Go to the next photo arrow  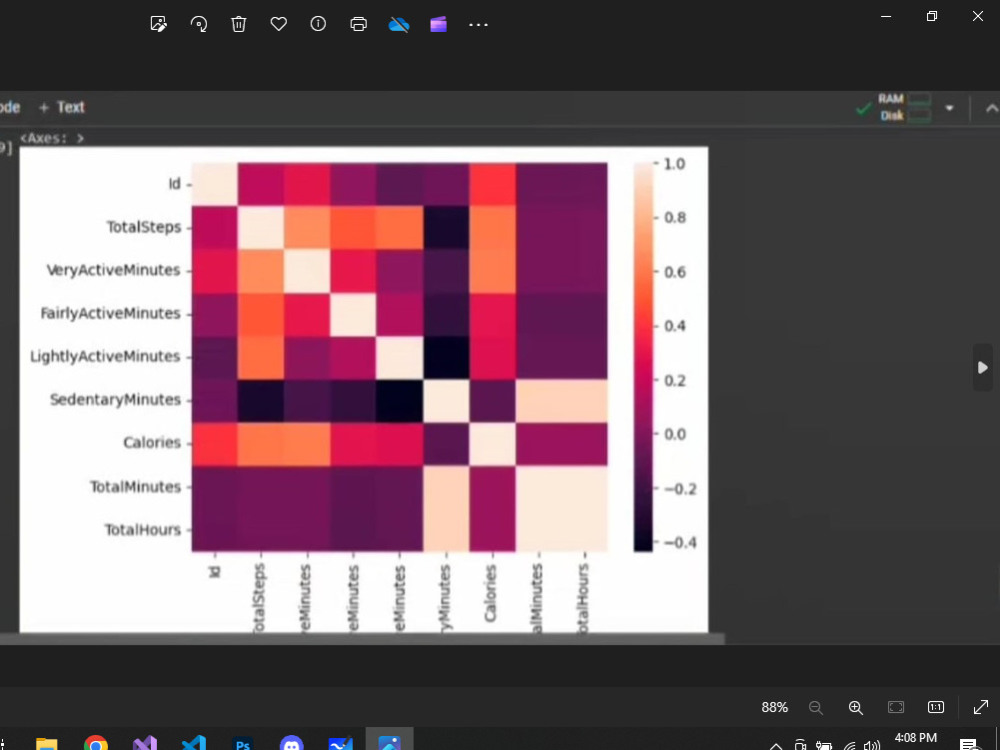[x=983, y=367]
